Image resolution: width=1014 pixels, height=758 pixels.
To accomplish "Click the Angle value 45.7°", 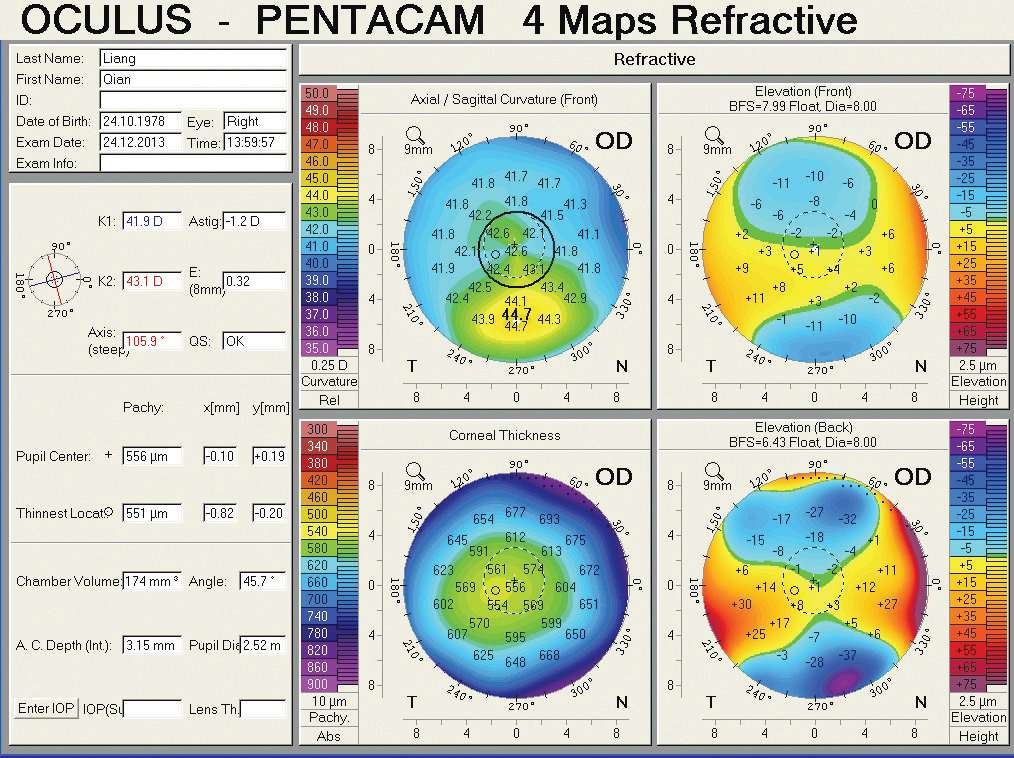I will tap(263, 581).
